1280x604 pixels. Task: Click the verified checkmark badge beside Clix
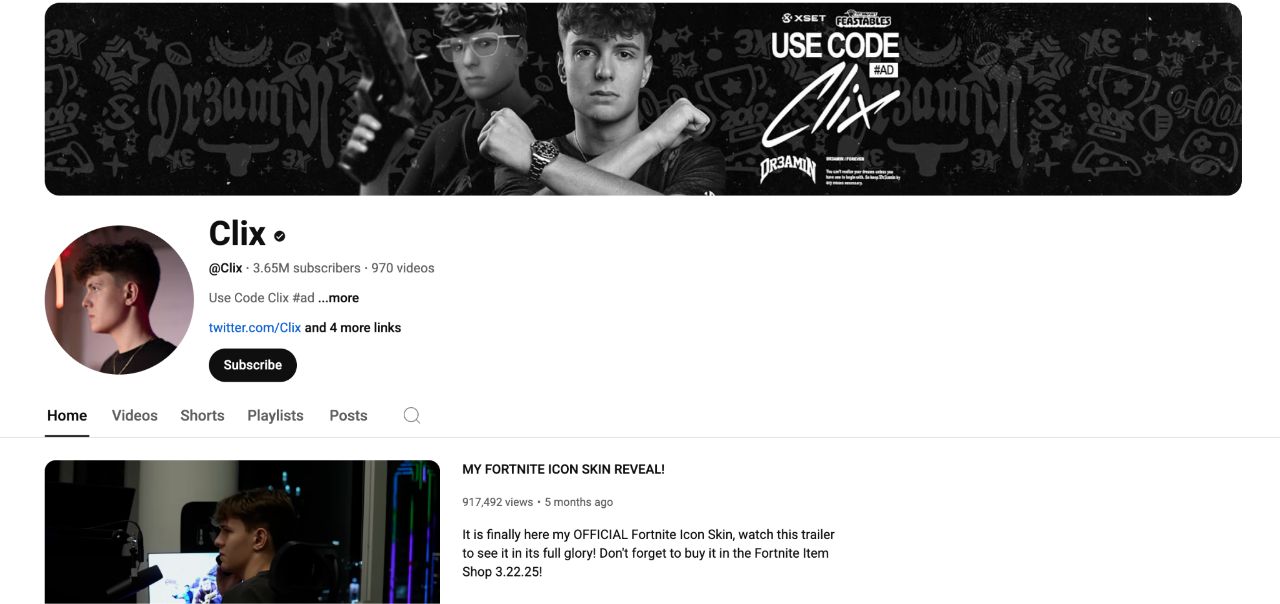(280, 236)
